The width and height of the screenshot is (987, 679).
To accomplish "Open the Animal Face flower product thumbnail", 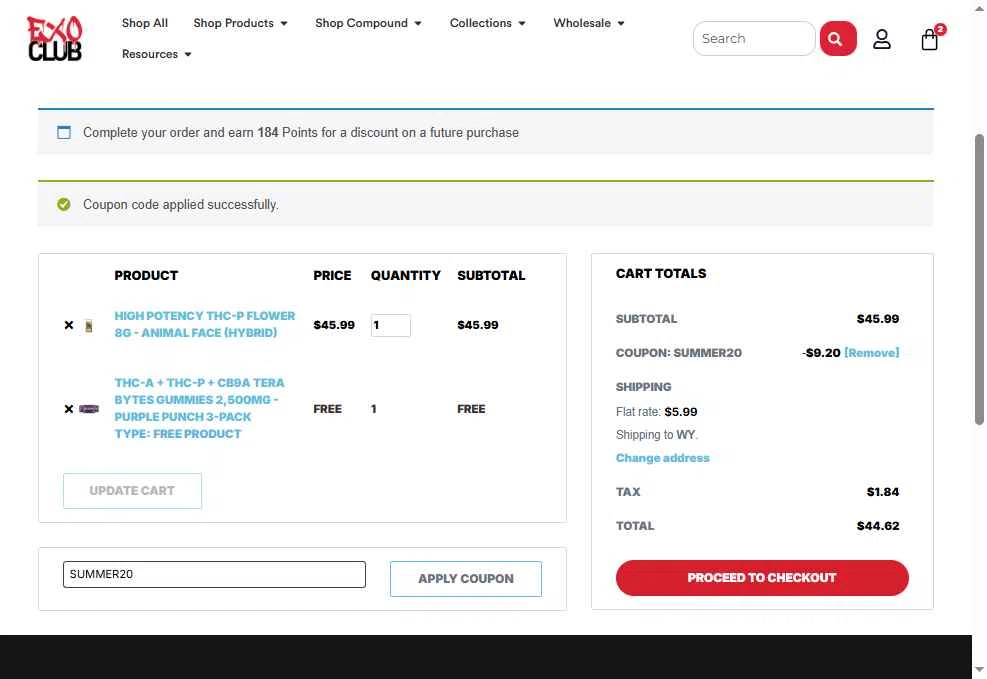I will (x=89, y=325).
